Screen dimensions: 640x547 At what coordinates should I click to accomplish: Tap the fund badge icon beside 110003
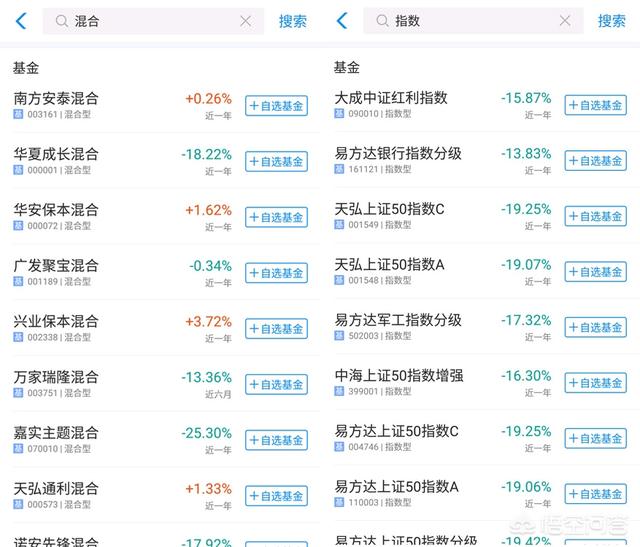(x=339, y=502)
